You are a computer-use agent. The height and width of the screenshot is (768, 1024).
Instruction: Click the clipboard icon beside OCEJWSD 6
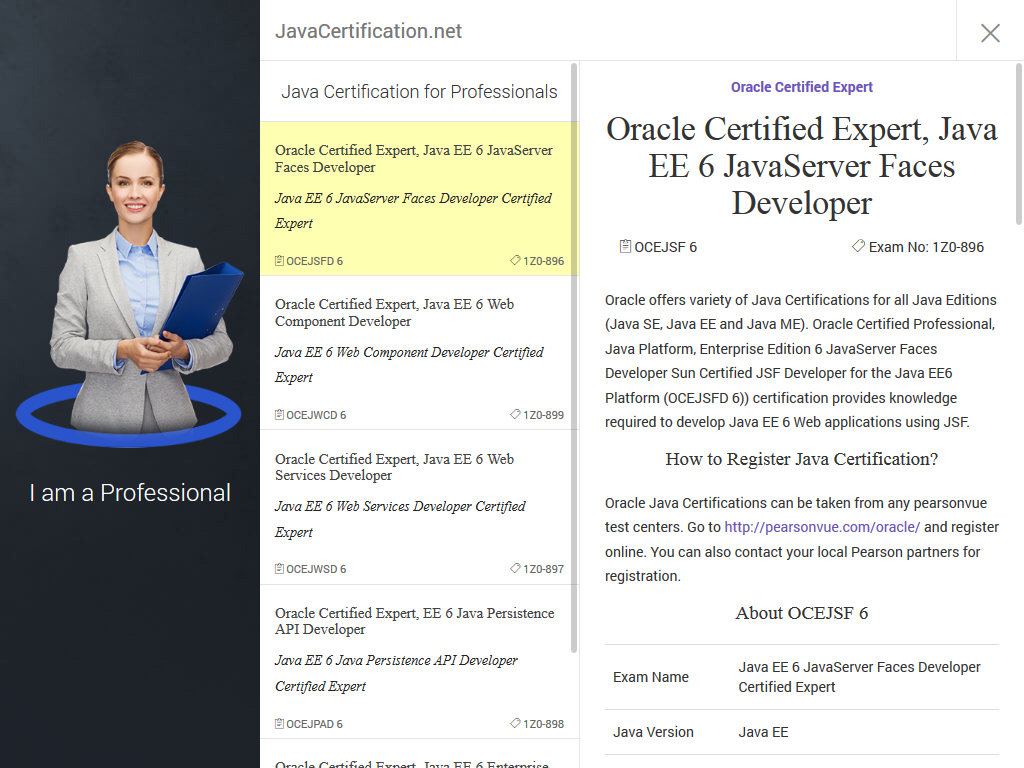(x=277, y=569)
